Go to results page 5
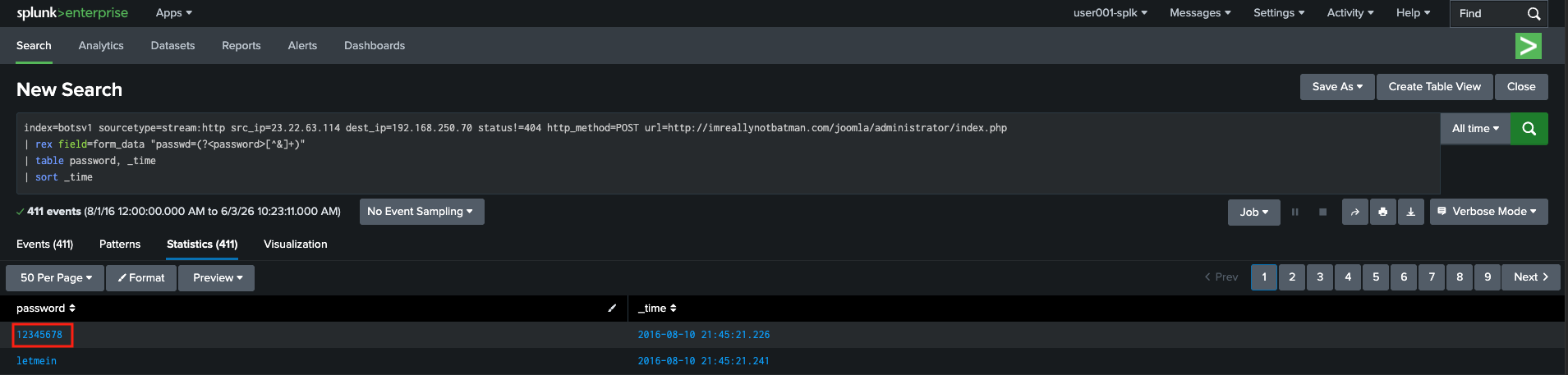 point(1376,277)
